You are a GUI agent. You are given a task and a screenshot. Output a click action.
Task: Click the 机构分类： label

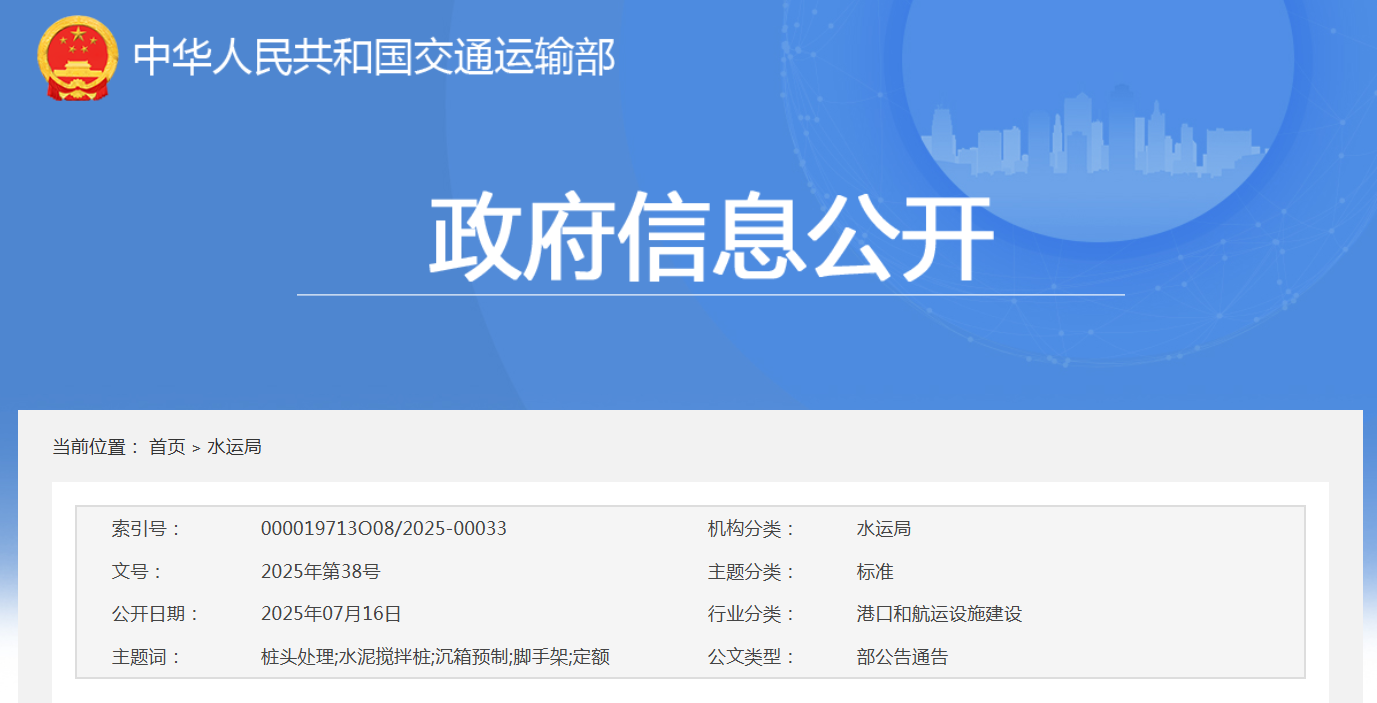coord(752,529)
